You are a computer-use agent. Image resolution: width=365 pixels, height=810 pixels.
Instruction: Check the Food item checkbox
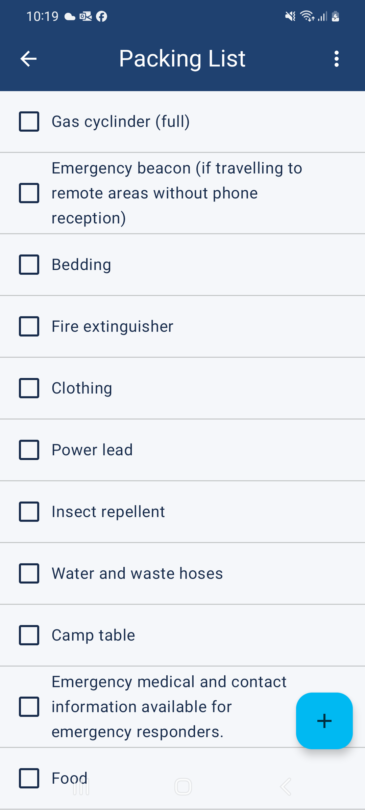(29, 778)
